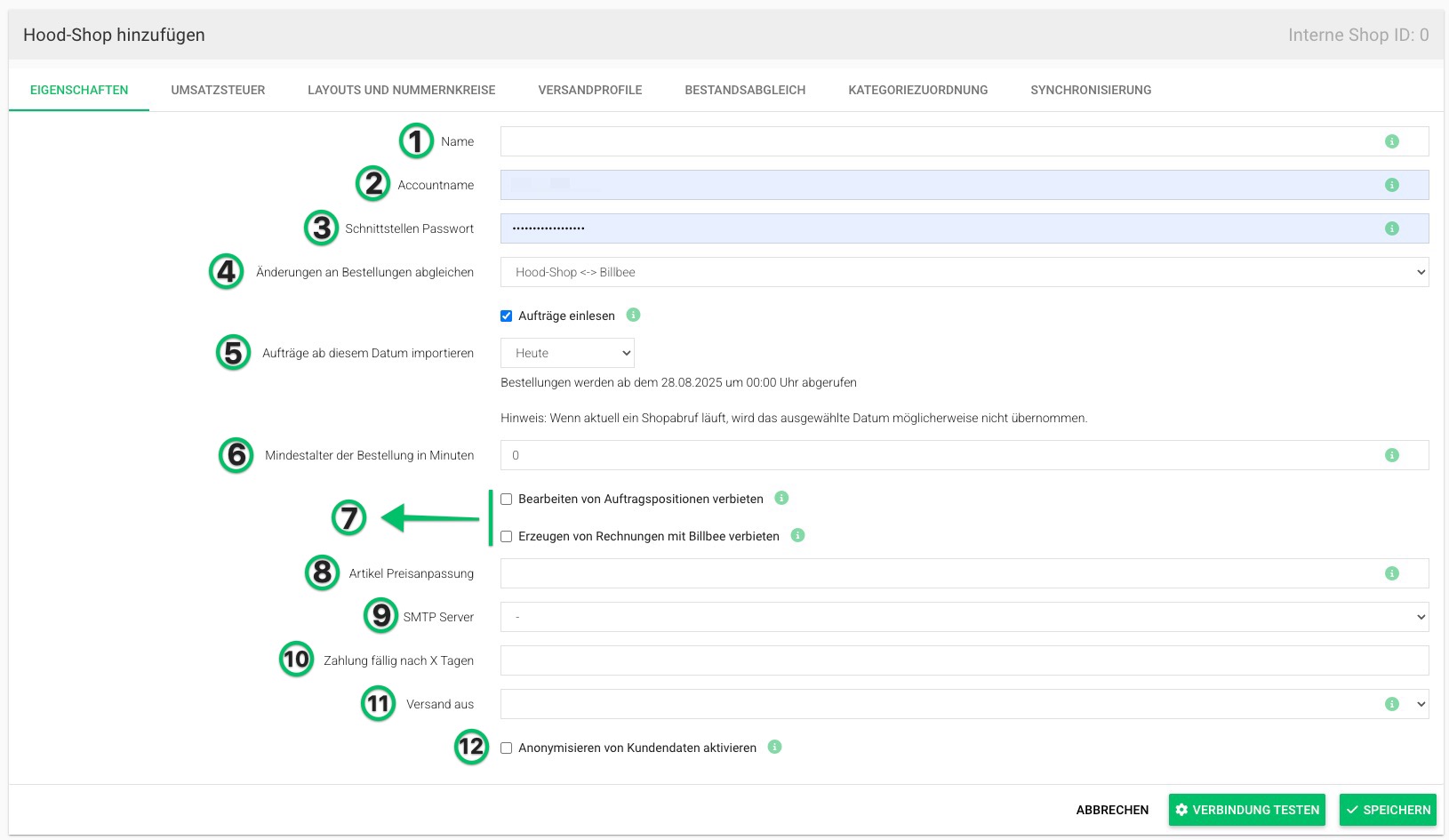Click info icon in Name field
Image resolution: width=1449 pixels, height=840 pixels.
[x=1392, y=141]
